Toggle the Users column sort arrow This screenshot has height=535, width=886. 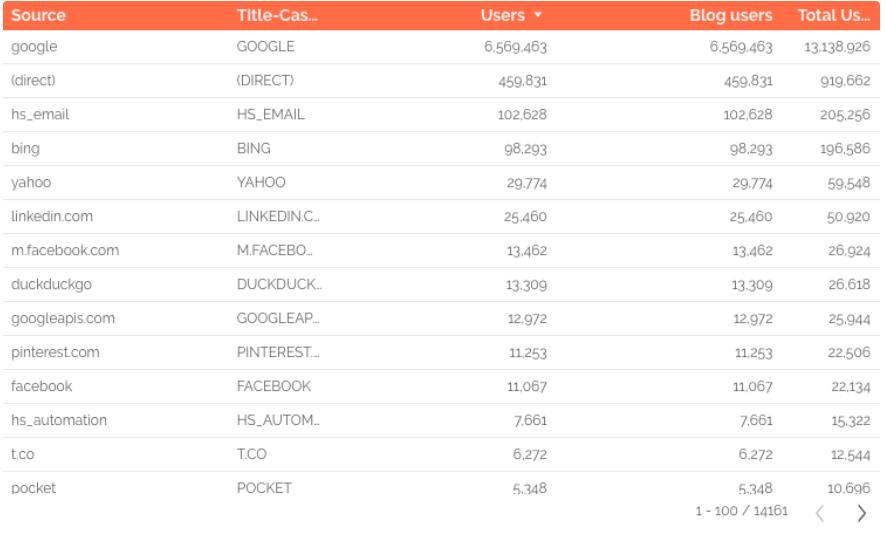[x=538, y=15]
